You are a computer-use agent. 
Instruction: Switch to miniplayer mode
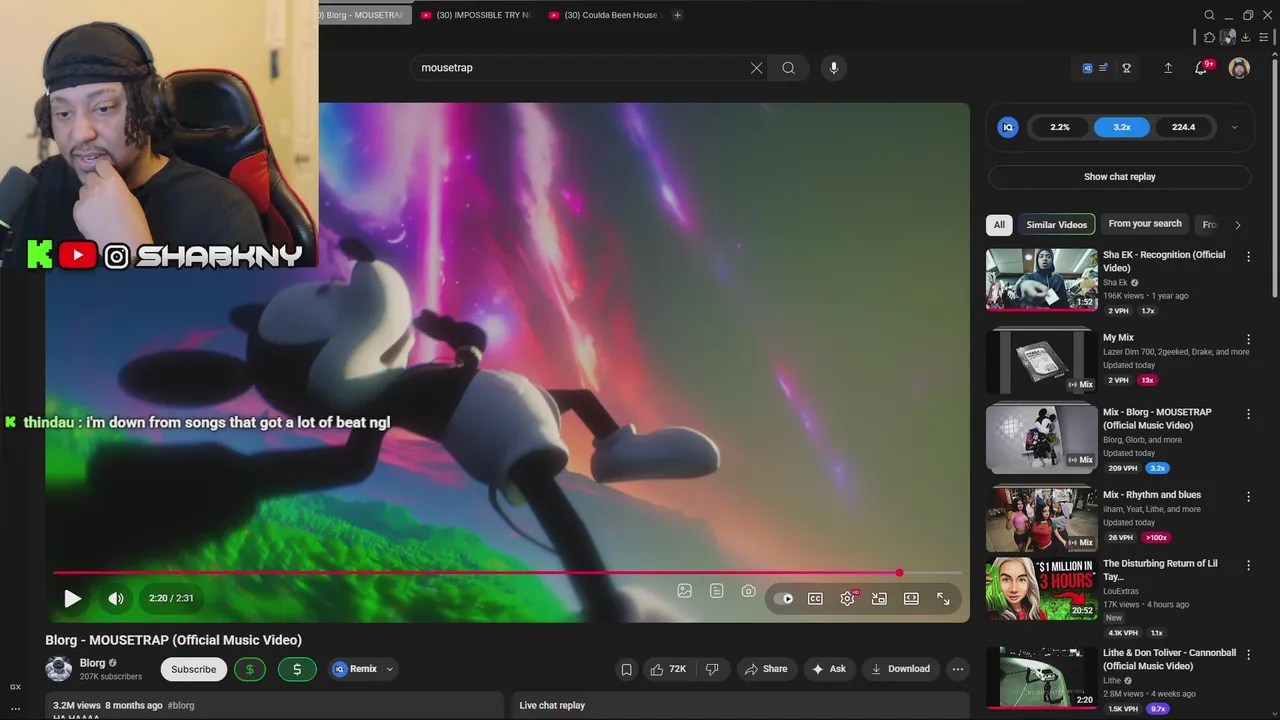(x=879, y=598)
